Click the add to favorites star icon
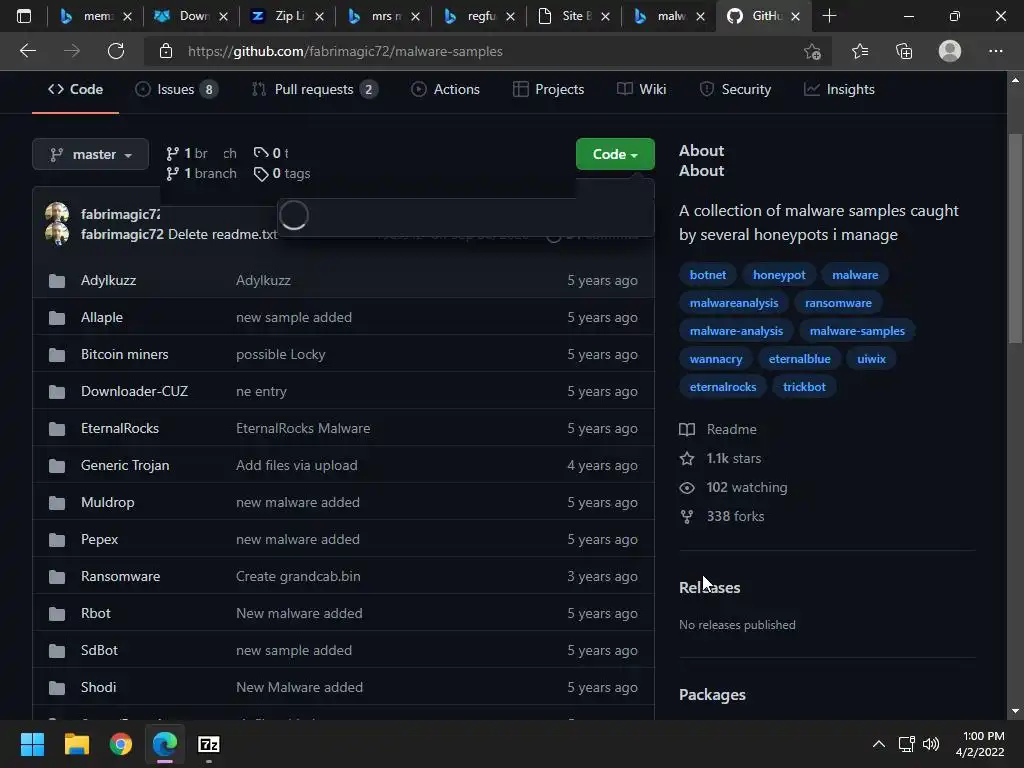The image size is (1024, 768). point(812,51)
